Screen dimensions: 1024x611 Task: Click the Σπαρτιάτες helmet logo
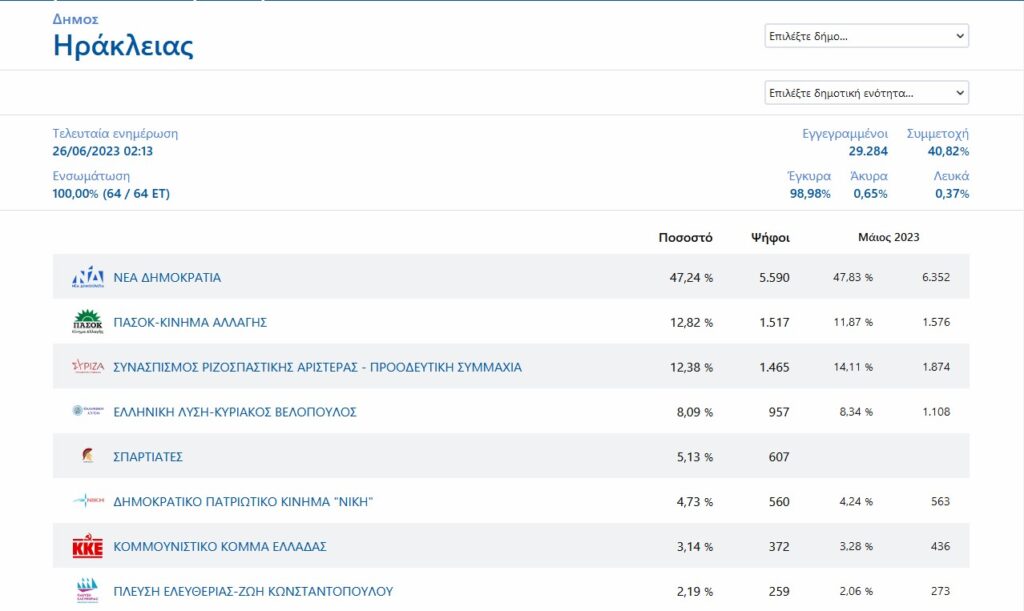[87, 456]
